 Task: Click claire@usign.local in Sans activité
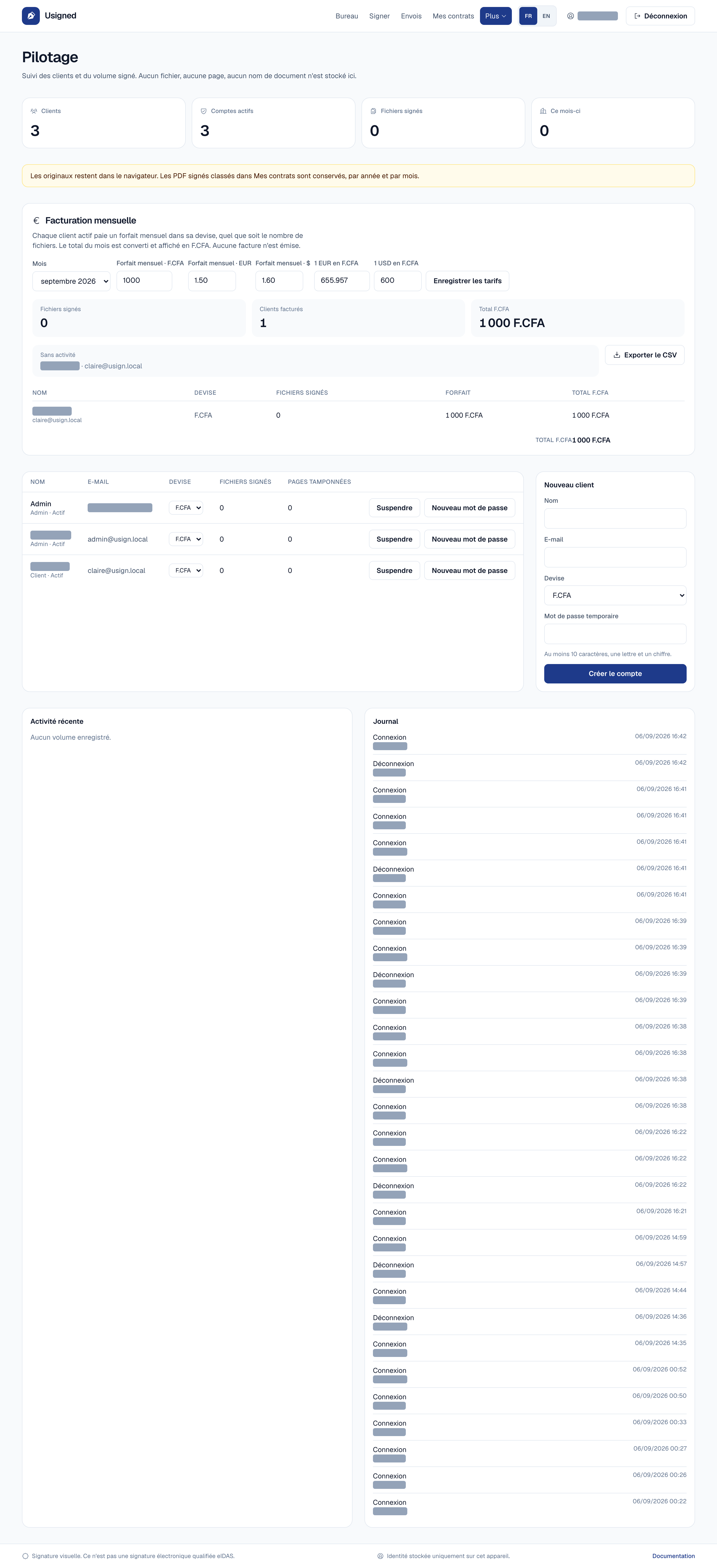[113, 366]
